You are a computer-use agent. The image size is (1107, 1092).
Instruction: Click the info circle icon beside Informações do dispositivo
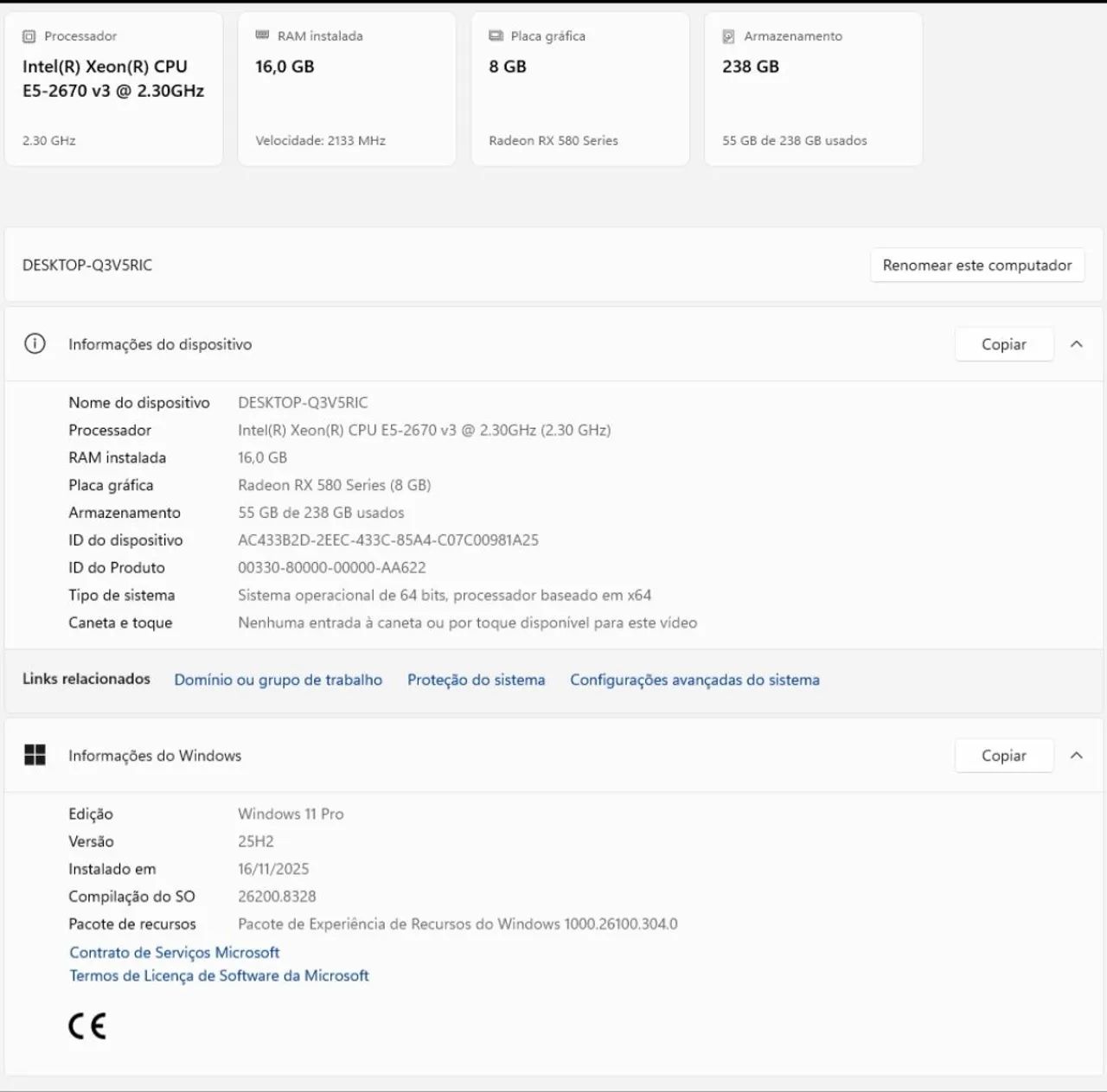tap(35, 344)
